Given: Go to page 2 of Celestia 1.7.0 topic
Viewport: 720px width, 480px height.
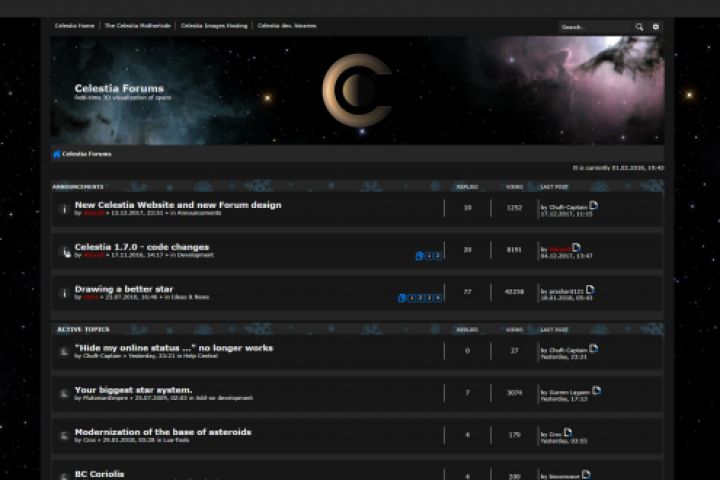Looking at the screenshot, I should 438,256.
